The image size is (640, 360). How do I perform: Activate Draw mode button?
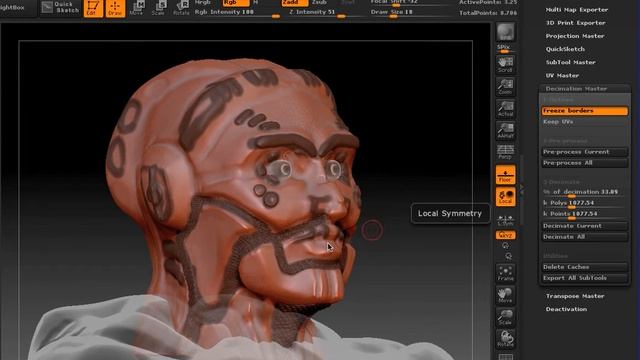(115, 8)
